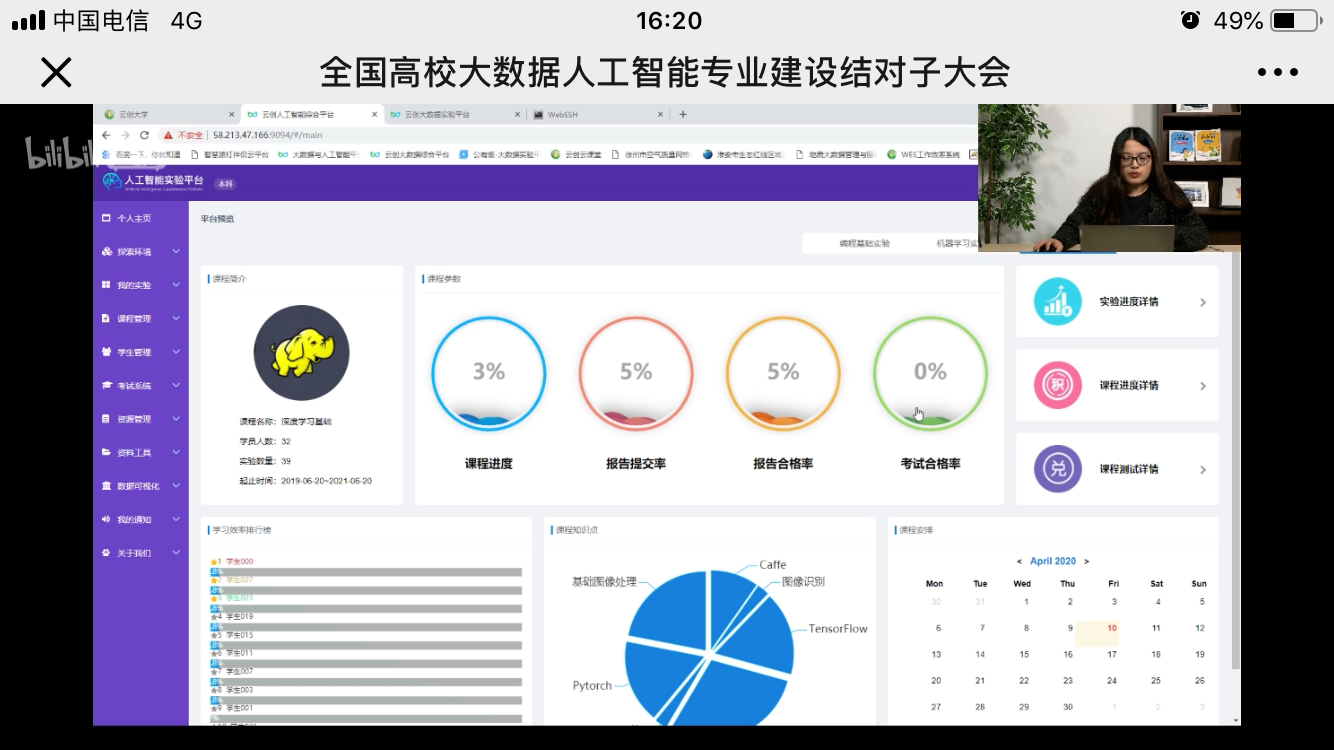The image size is (1334, 750).
Task: Click the pink 课程进度详情 icon
Action: tap(1057, 386)
